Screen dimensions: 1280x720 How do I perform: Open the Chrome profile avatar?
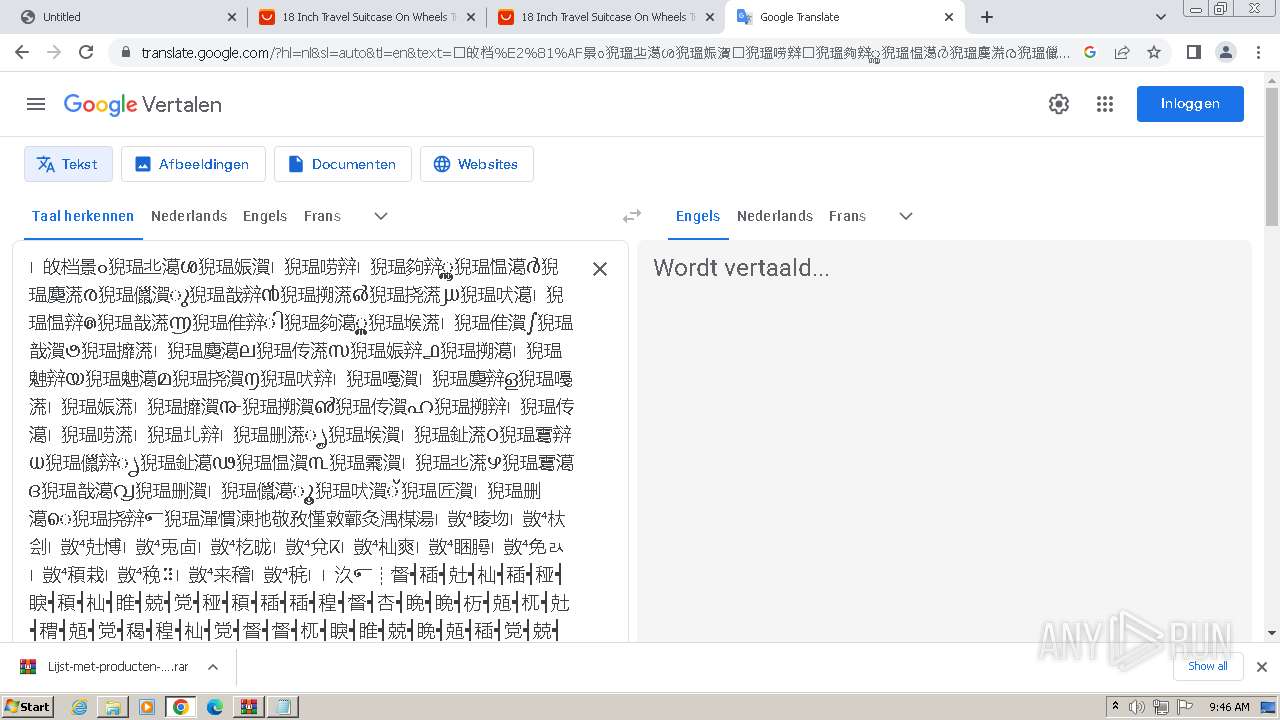point(1226,52)
